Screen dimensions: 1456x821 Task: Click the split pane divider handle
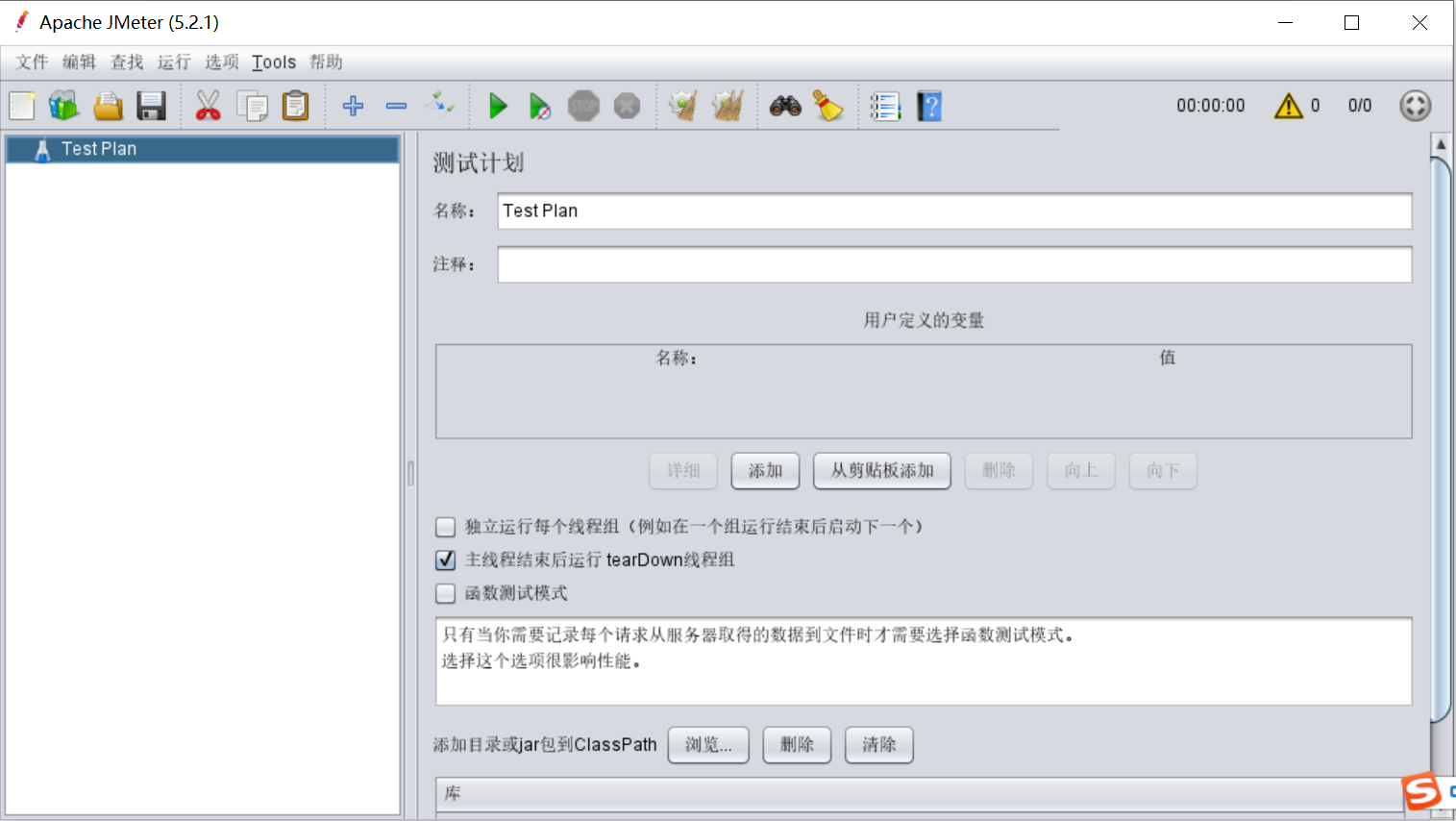[410, 473]
